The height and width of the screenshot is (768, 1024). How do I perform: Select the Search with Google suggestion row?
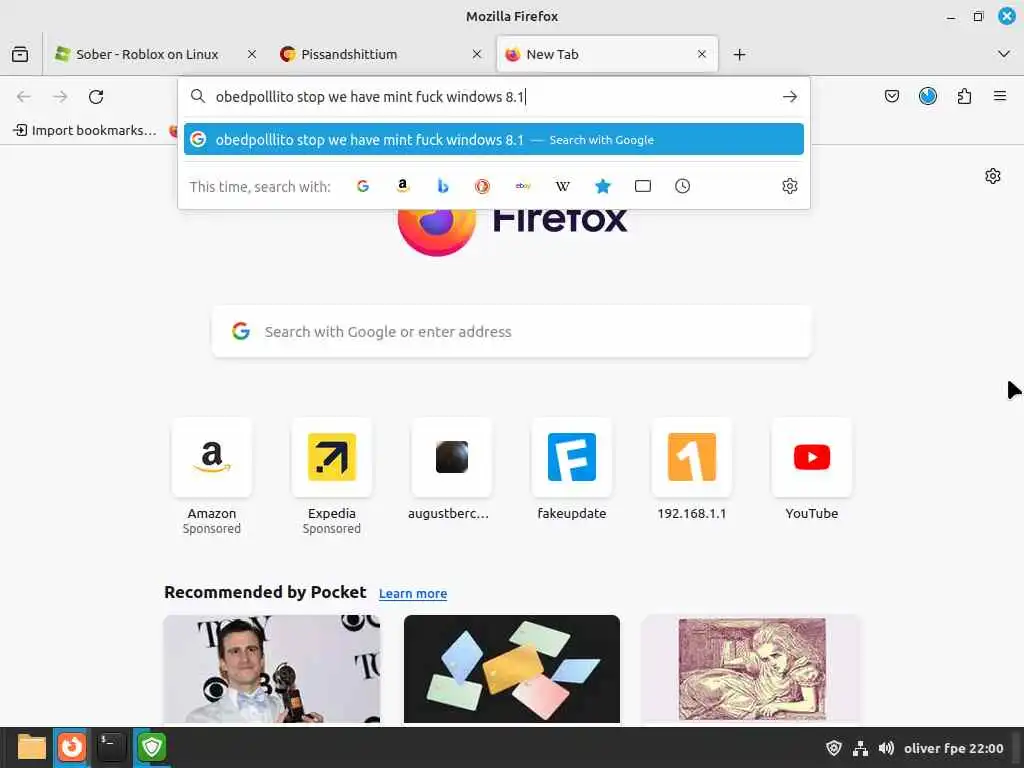click(x=494, y=139)
